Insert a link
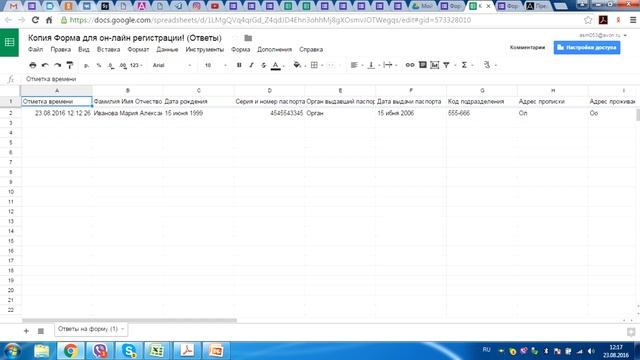This screenshot has height=360, width=640. pos(410,65)
